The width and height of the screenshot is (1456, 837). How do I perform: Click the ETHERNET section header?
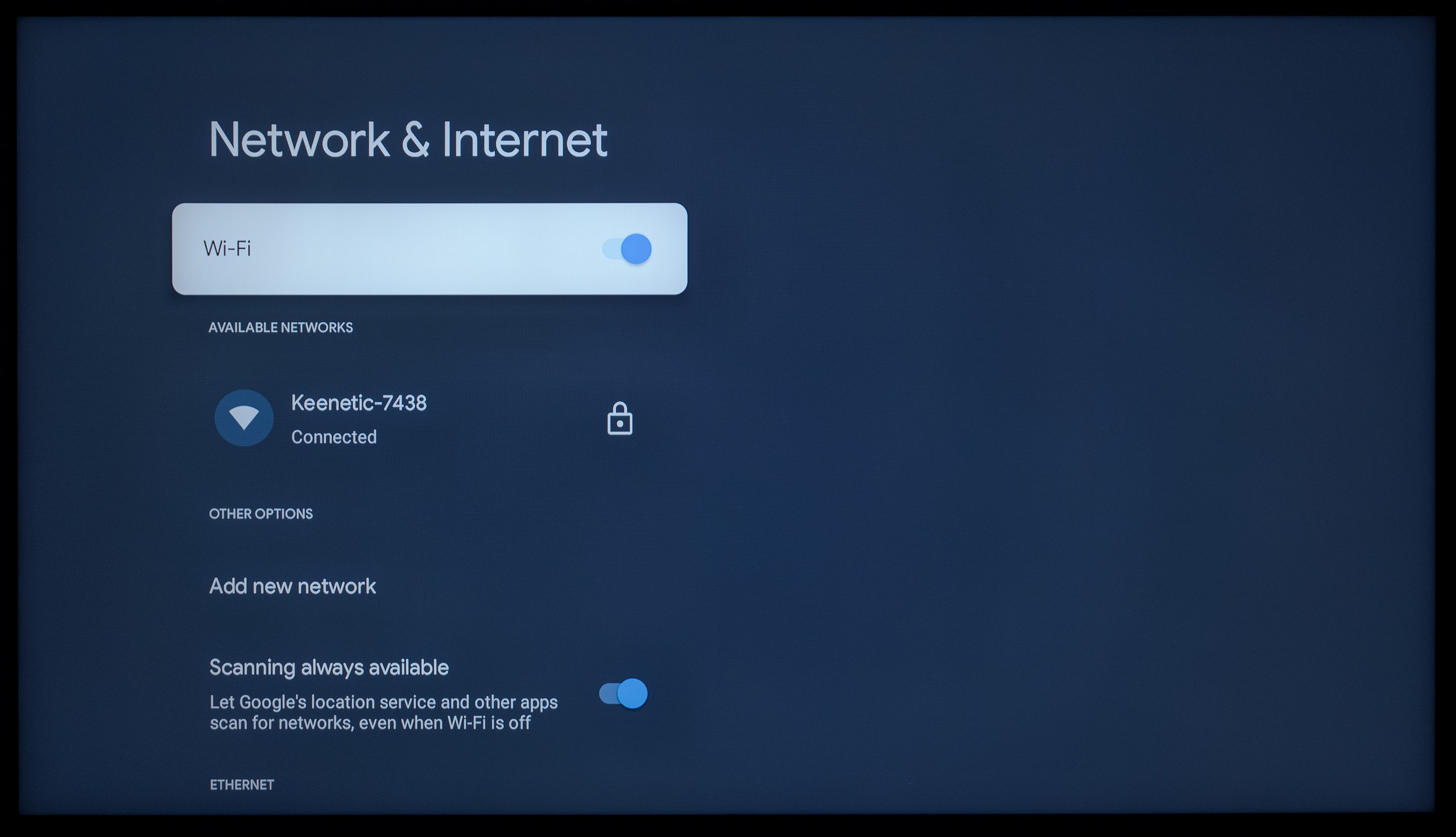tap(242, 785)
